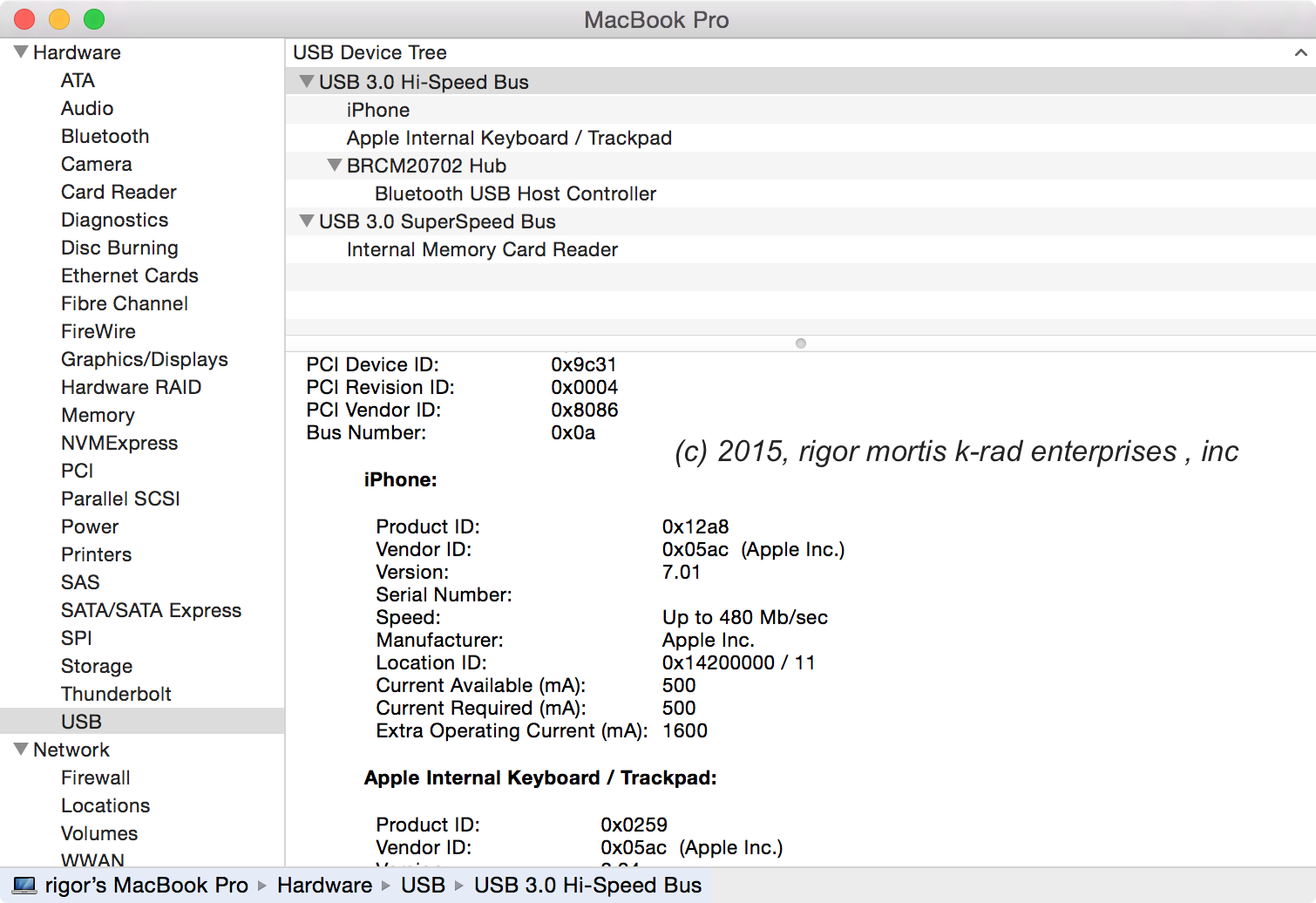1316x903 pixels.
Task: Click Hardware in the path bar
Action: (x=324, y=886)
